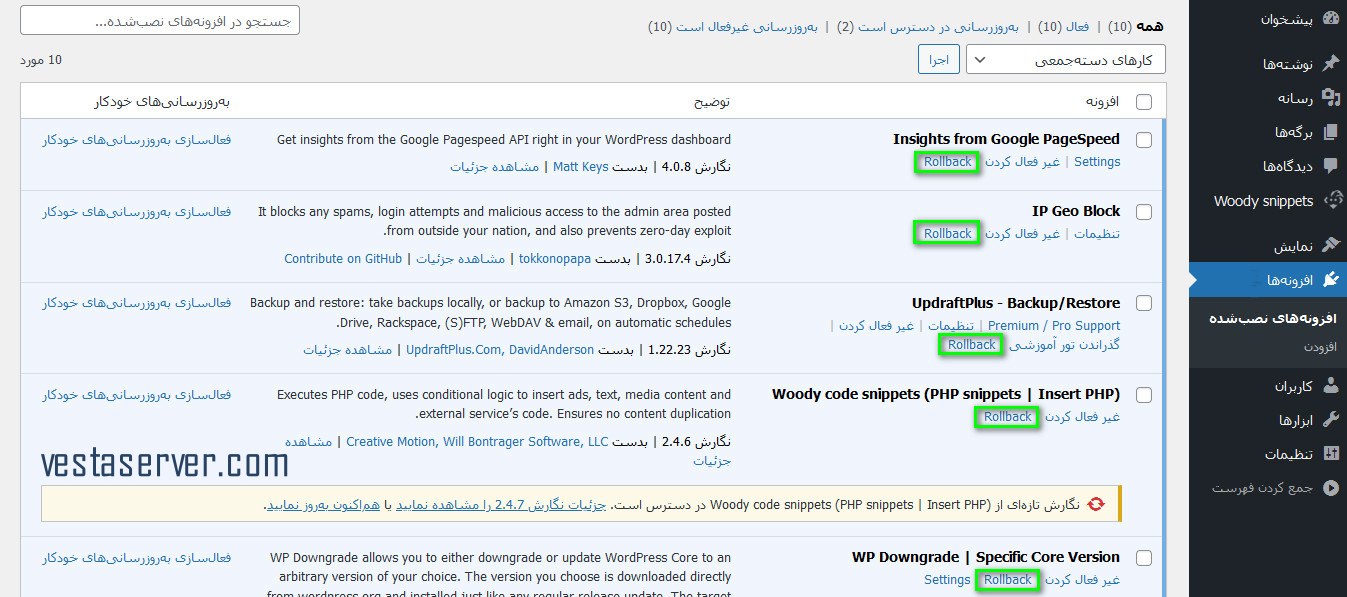Show all plugins via همه (10) filter
This screenshot has width=1347, height=597.
pyautogui.click(x=1135, y=27)
